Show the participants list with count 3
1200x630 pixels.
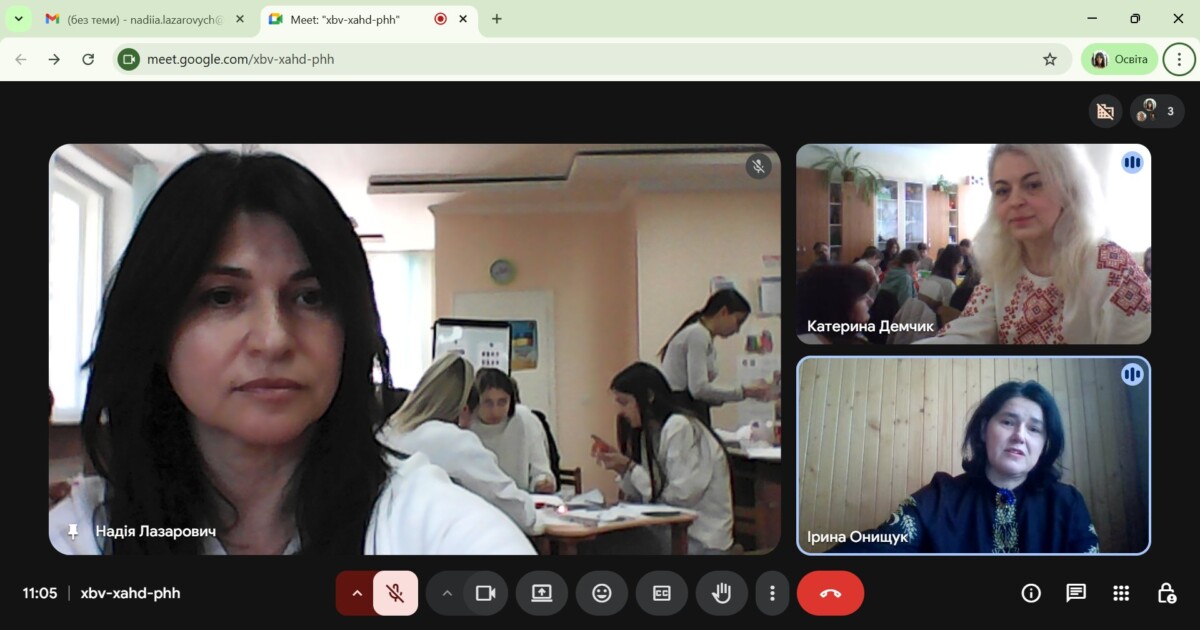[1157, 111]
